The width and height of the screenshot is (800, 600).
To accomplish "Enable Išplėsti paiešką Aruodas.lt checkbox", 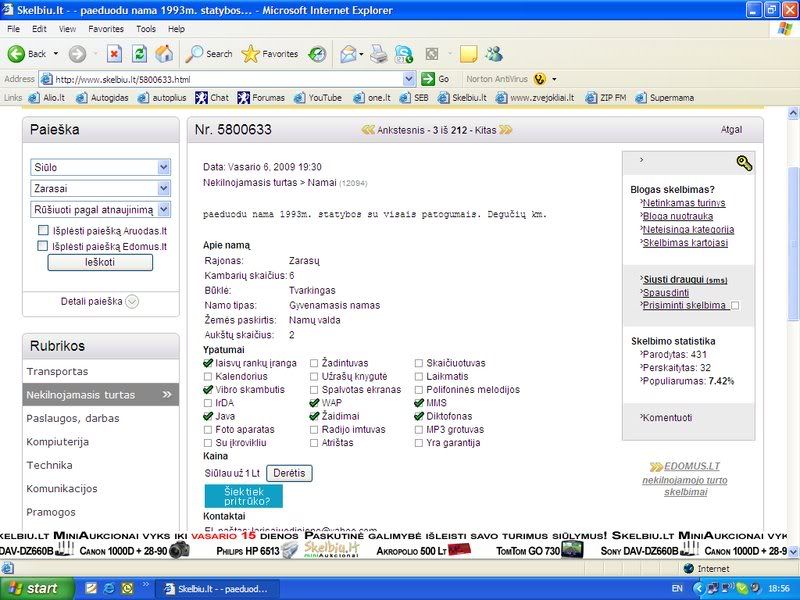I will click(43, 230).
